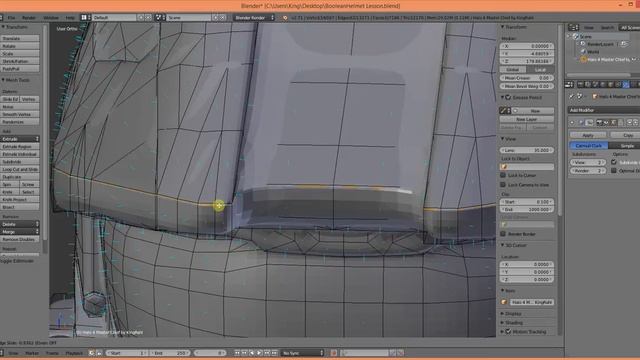Image resolution: width=640 pixels, height=360 pixels.
Task: Click the Remove Doubles button
Action: (x=20, y=239)
